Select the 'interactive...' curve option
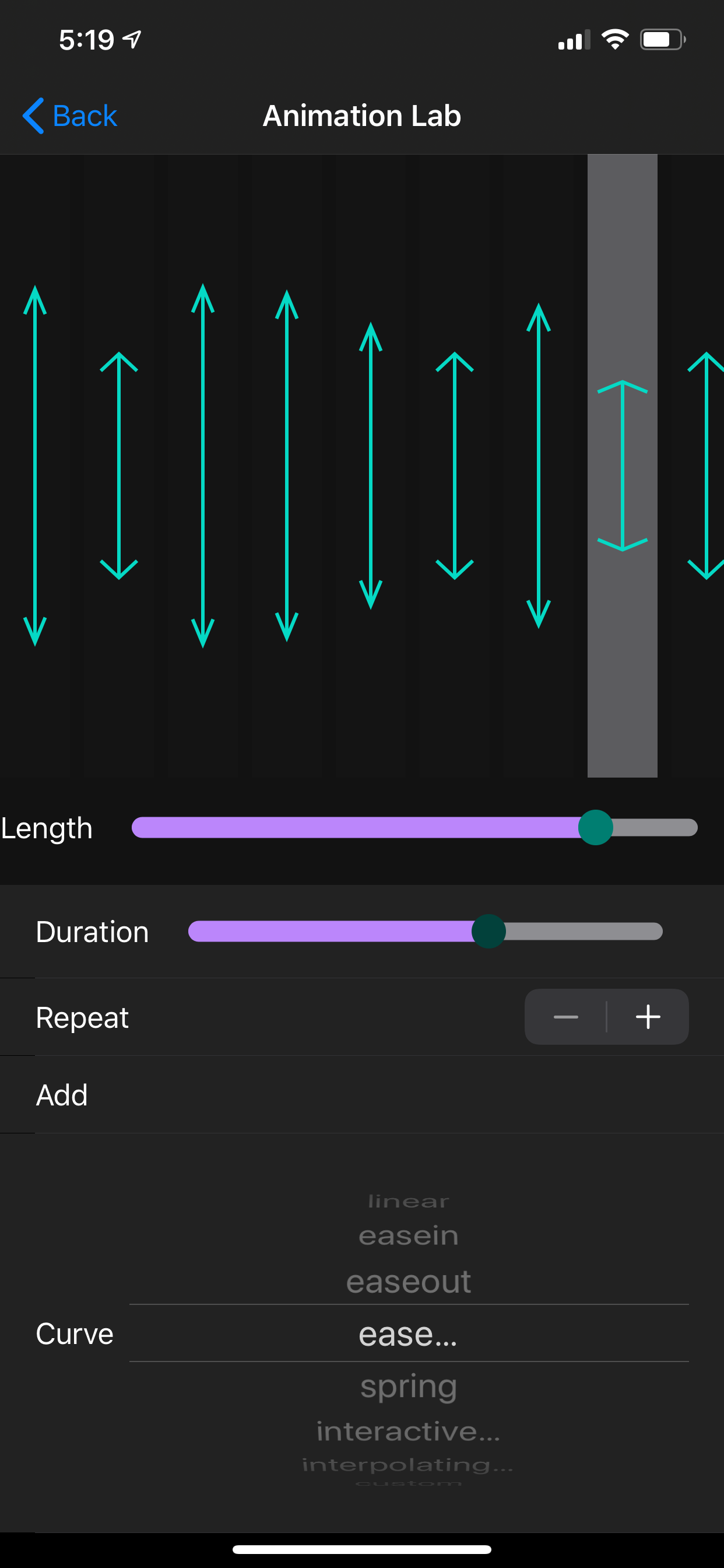 pos(406,1430)
